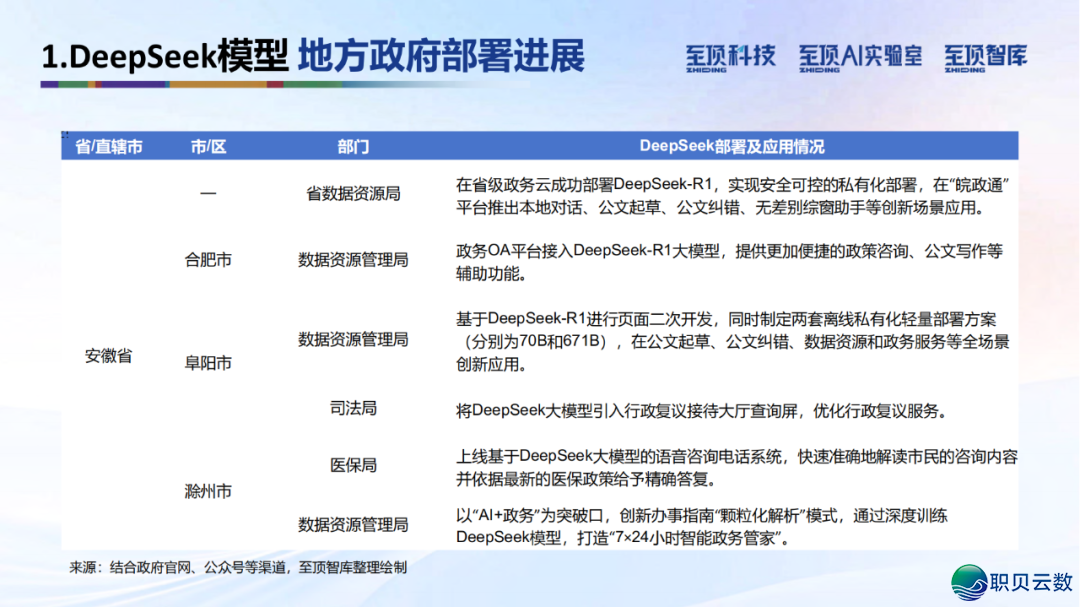Select 数据资源管理局 in the 合肥市 row
The height and width of the screenshot is (607, 1080).
pyautogui.click(x=353, y=260)
